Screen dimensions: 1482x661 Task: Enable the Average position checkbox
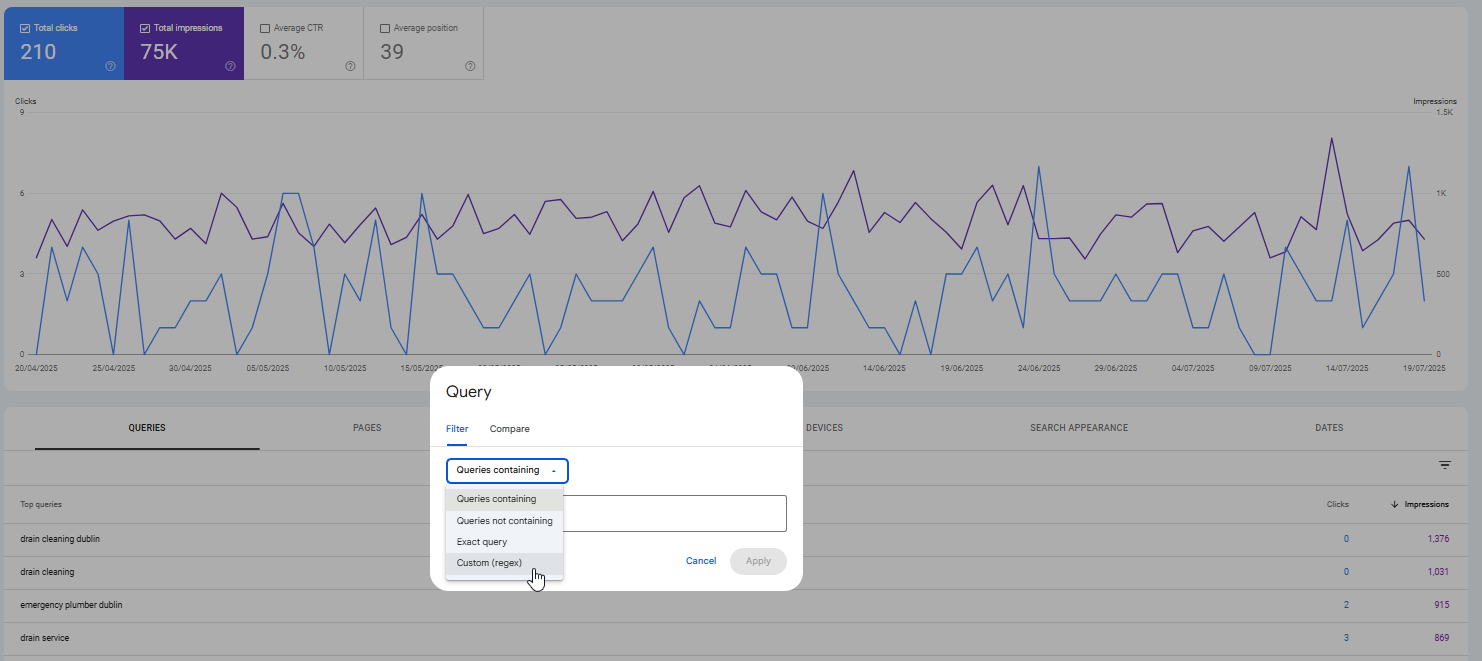385,28
